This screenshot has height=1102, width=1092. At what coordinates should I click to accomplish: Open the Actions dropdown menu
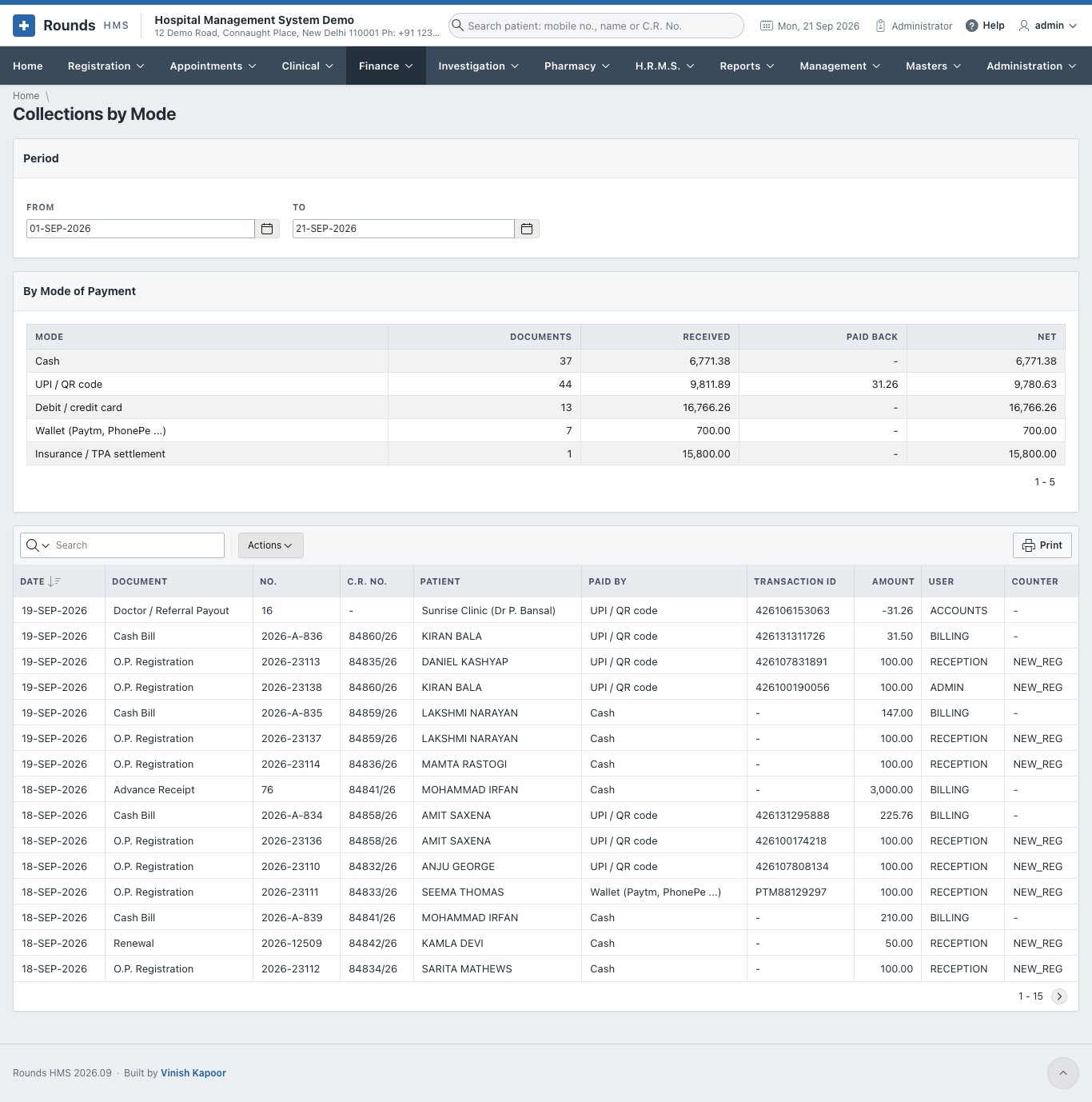click(x=270, y=545)
